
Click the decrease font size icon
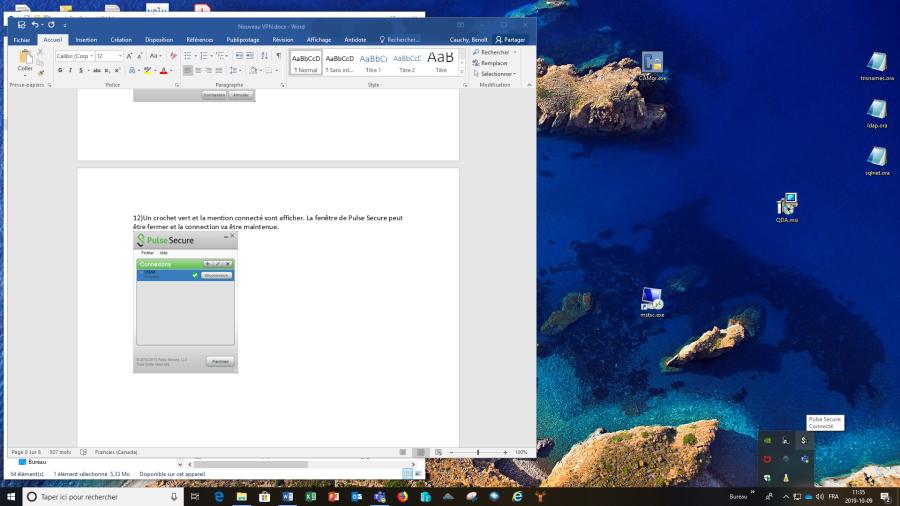[139, 56]
